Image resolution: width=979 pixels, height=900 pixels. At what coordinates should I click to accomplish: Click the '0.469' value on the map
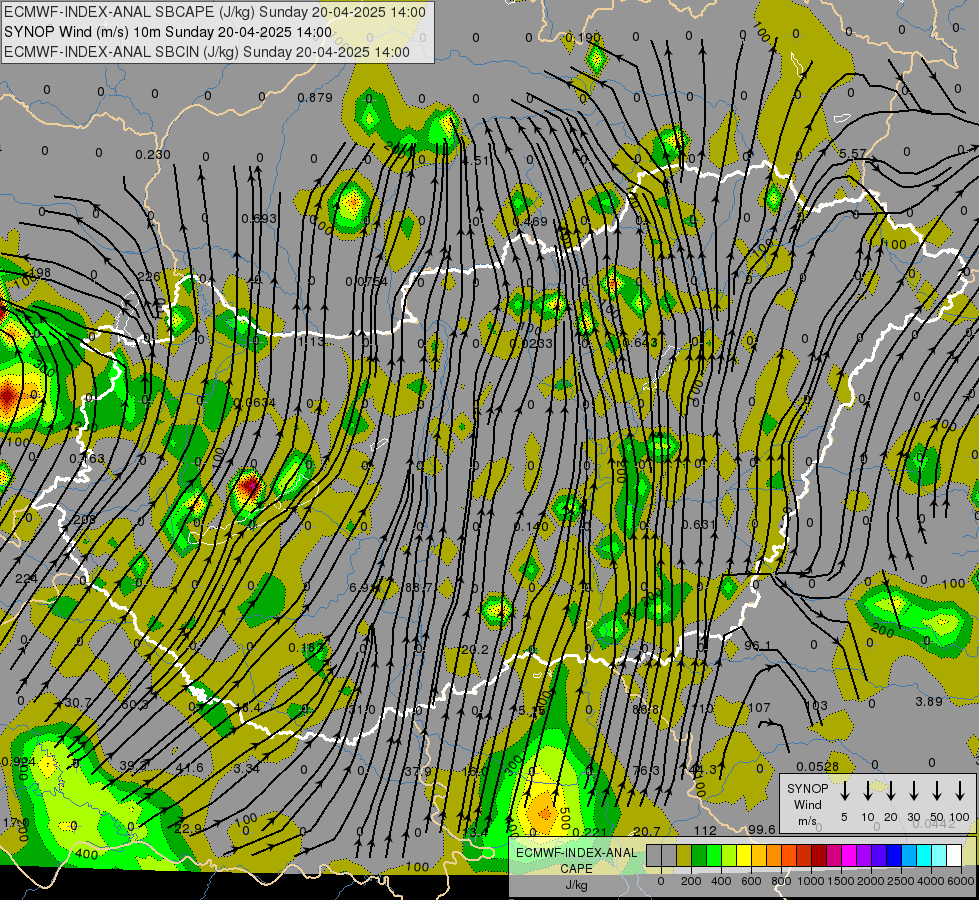(x=529, y=222)
